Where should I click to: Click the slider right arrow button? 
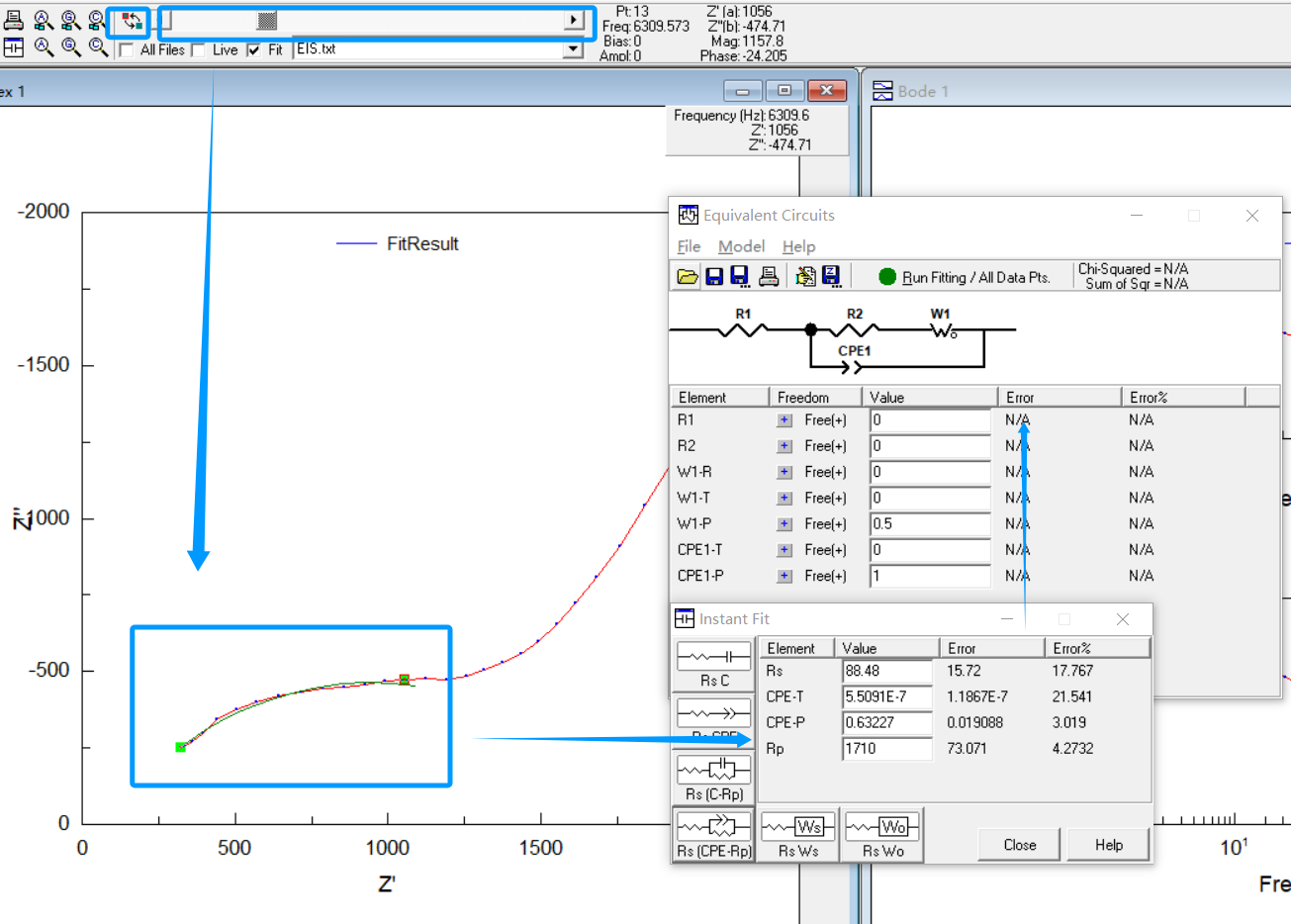click(574, 21)
